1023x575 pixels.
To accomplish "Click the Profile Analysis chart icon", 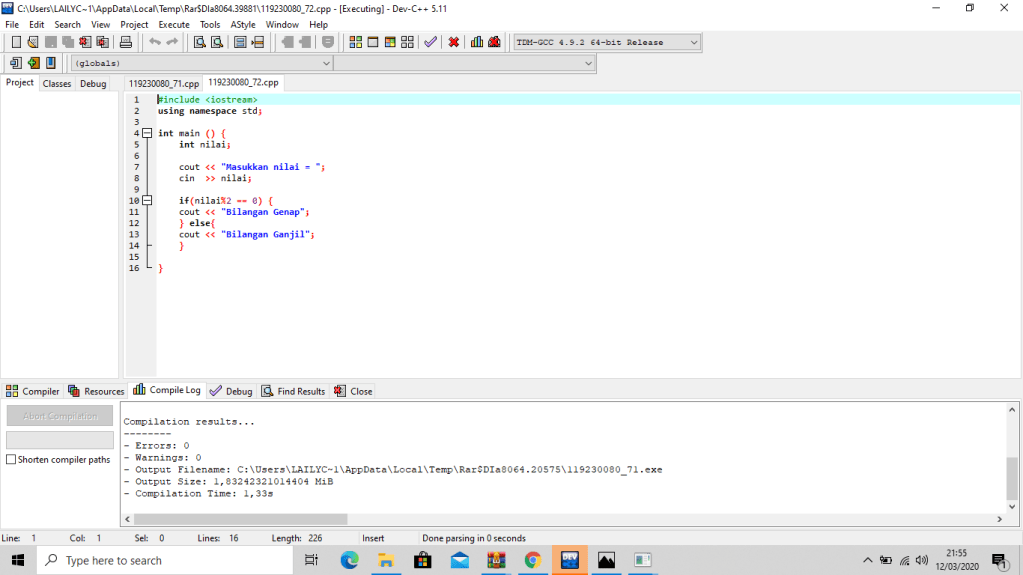I will [x=477, y=42].
